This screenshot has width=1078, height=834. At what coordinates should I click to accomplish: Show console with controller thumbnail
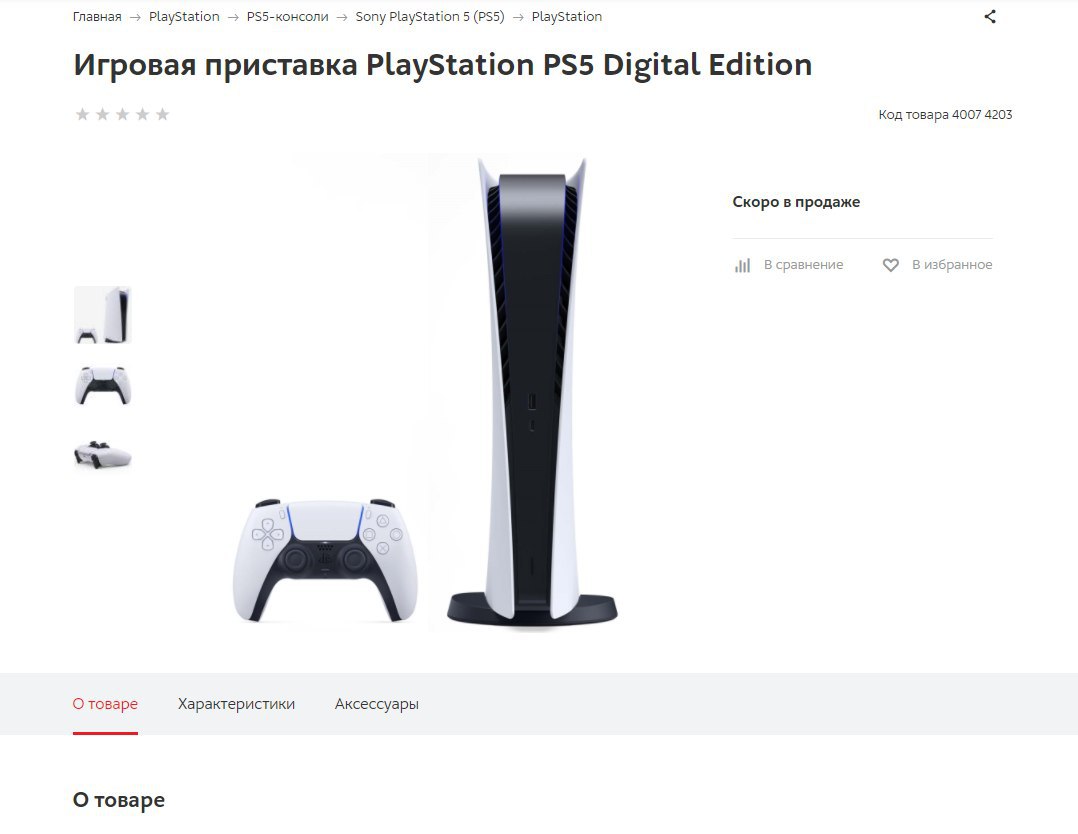[102, 315]
